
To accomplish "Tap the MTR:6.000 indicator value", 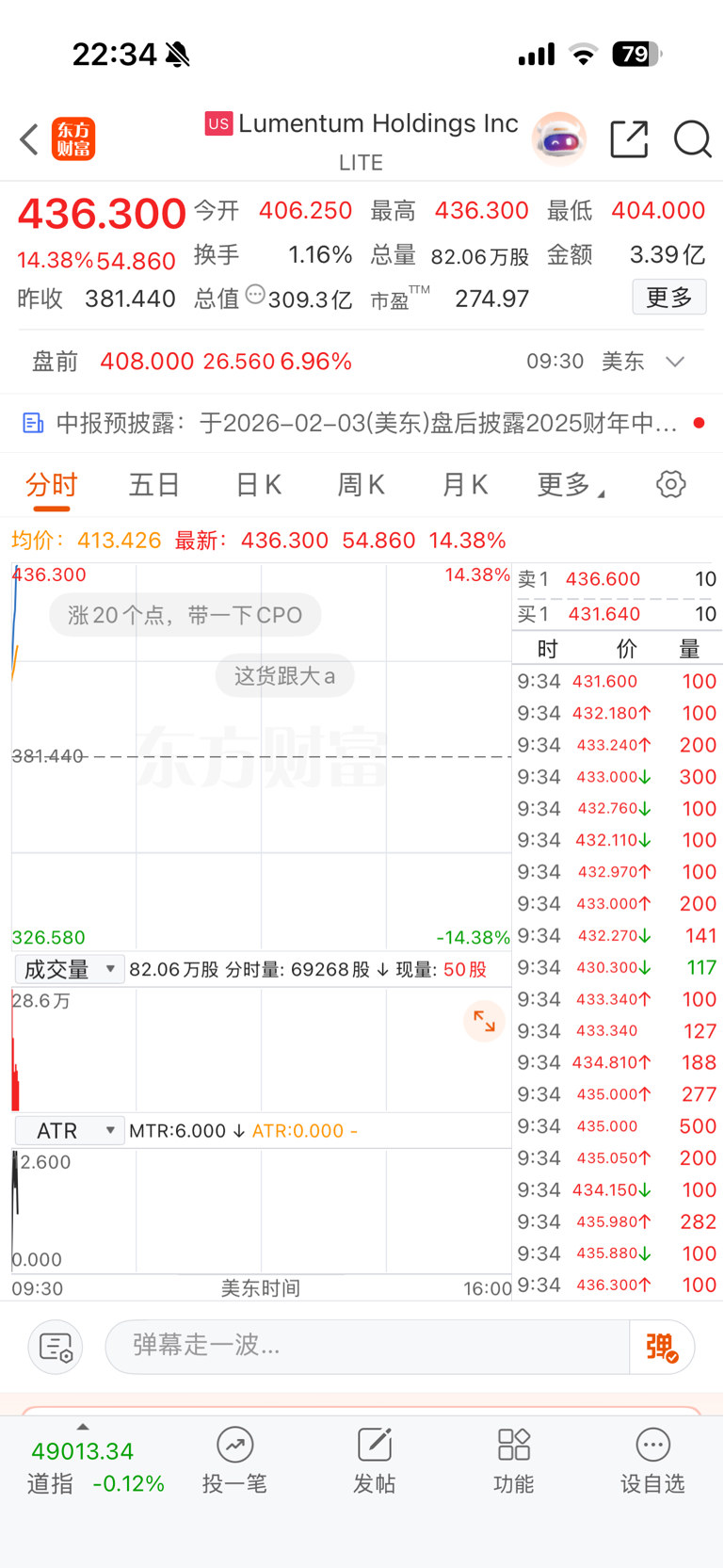I will tap(177, 1131).
